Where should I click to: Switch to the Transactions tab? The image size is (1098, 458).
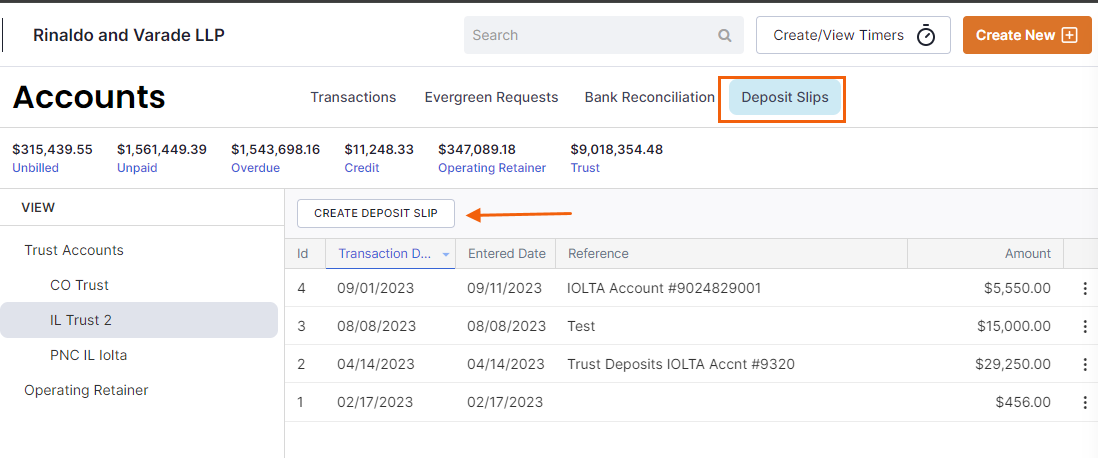click(353, 97)
